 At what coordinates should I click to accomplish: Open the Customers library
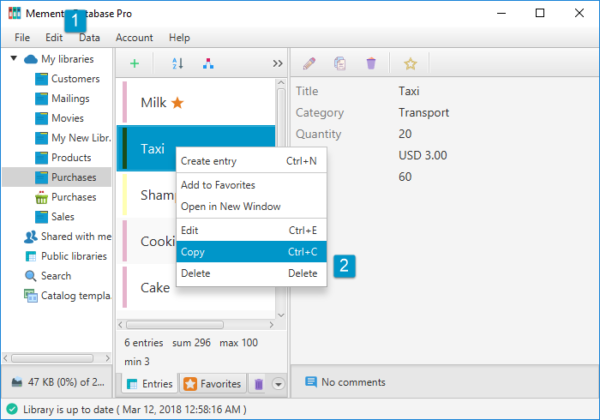(75, 79)
